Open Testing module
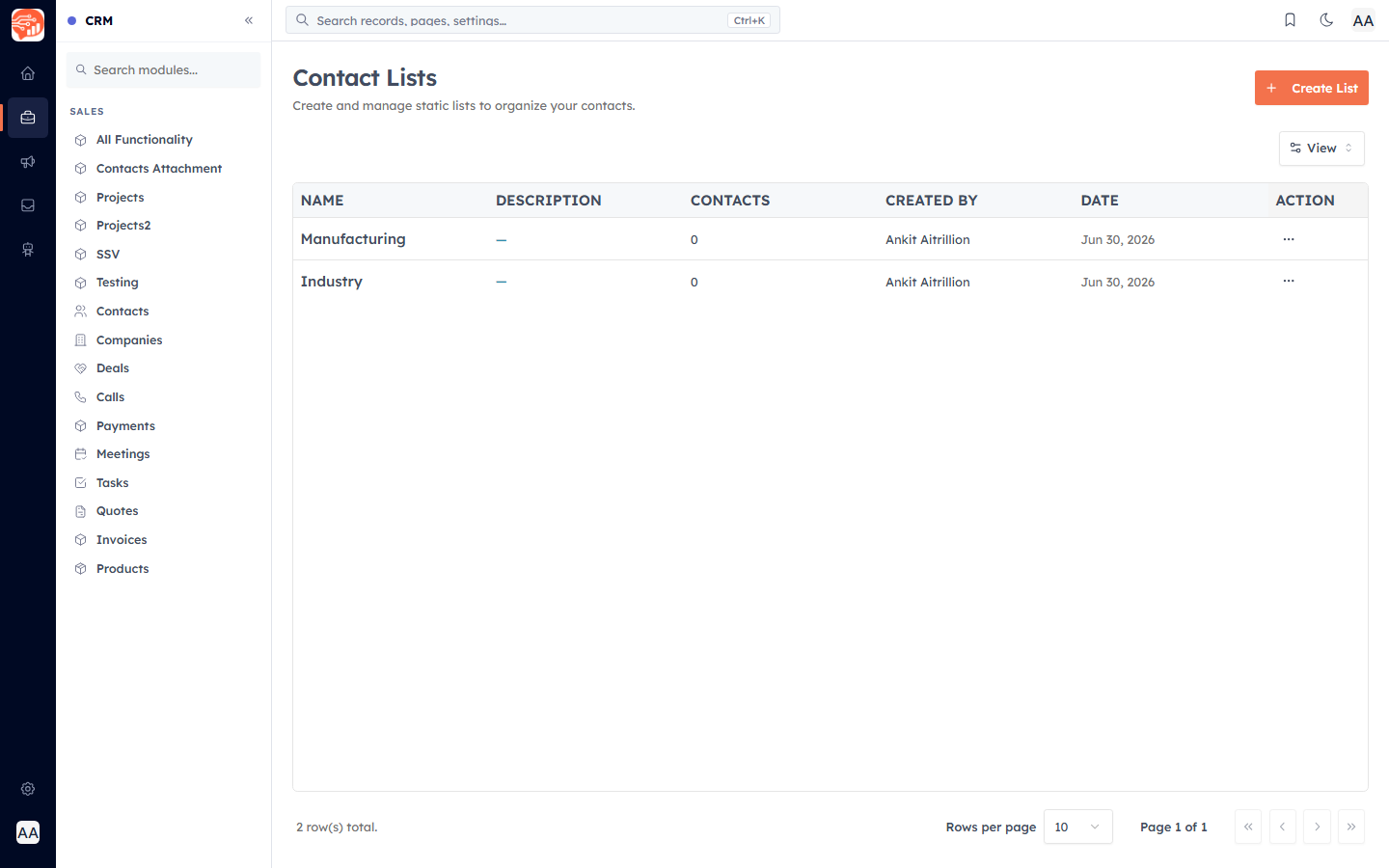This screenshot has width=1389, height=868. click(118, 283)
